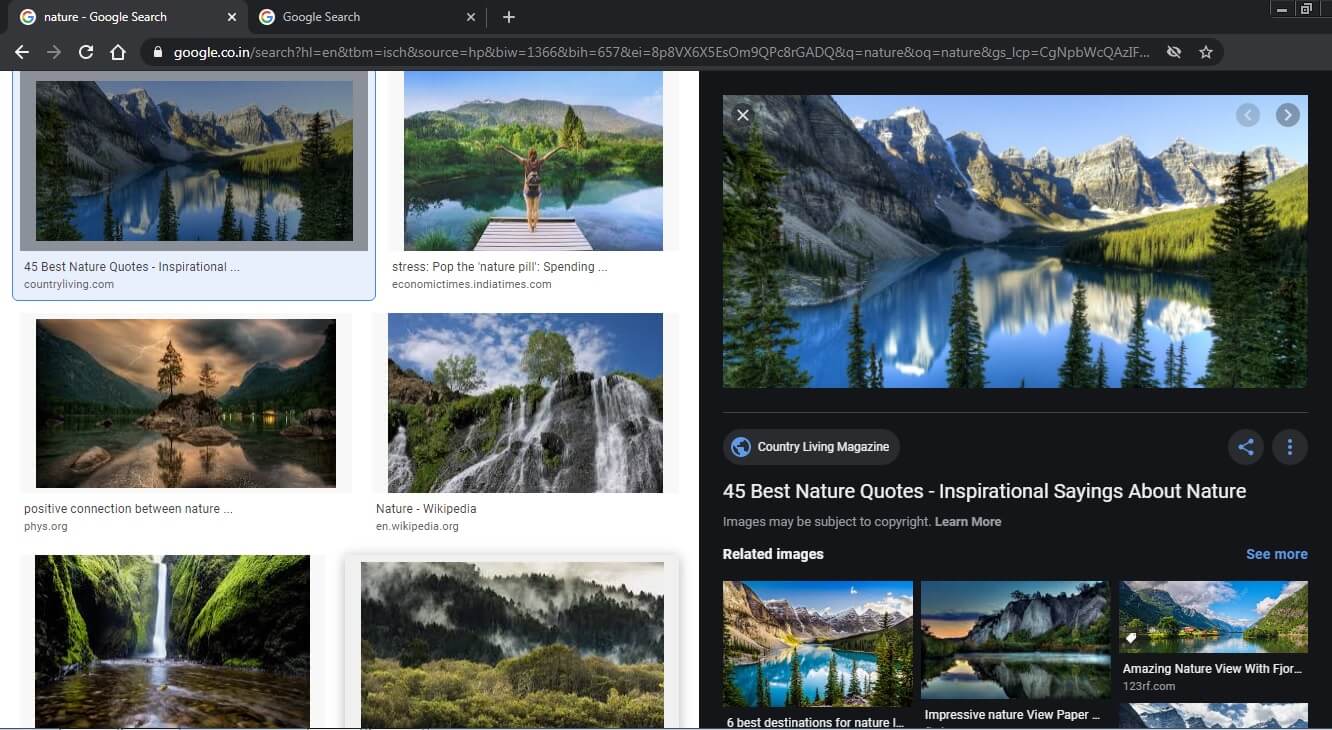Click 'See more' next to Related images
This screenshot has width=1332, height=730.
pos(1277,554)
